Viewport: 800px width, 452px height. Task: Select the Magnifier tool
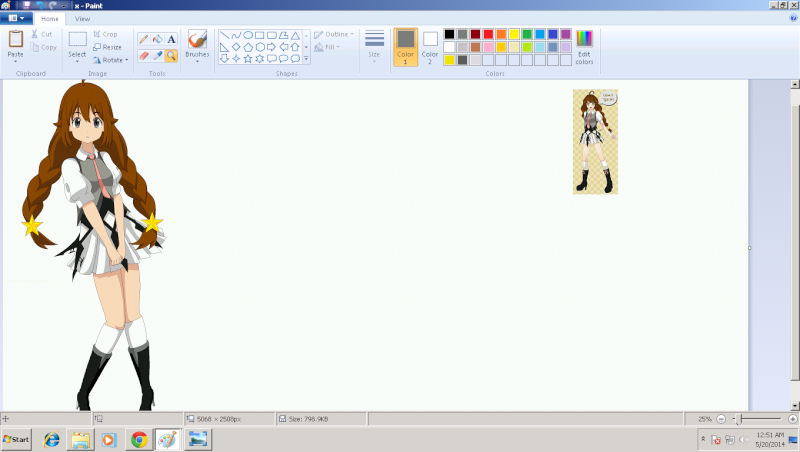click(x=171, y=55)
